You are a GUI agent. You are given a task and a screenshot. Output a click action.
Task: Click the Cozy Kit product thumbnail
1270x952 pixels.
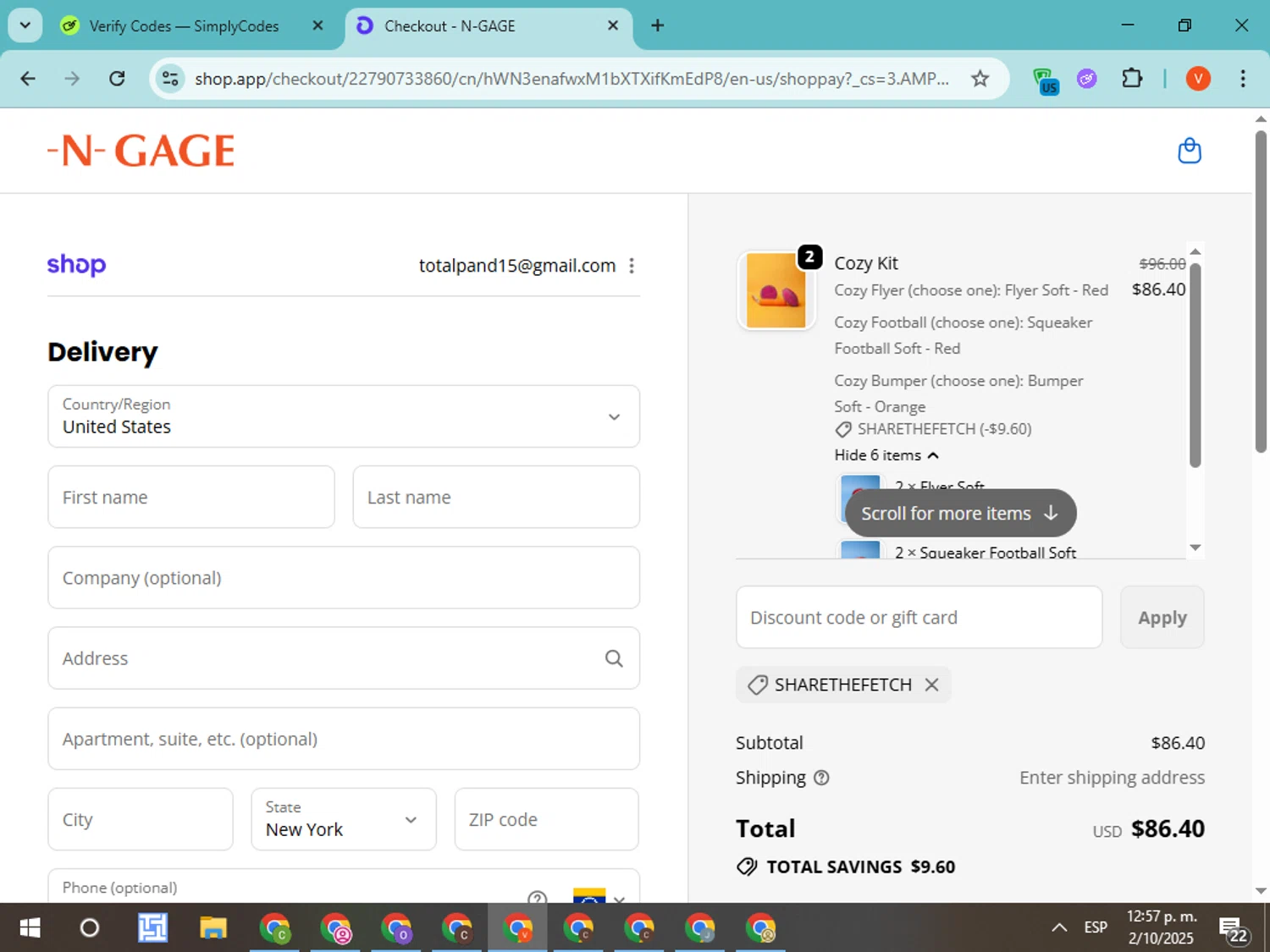tap(776, 290)
